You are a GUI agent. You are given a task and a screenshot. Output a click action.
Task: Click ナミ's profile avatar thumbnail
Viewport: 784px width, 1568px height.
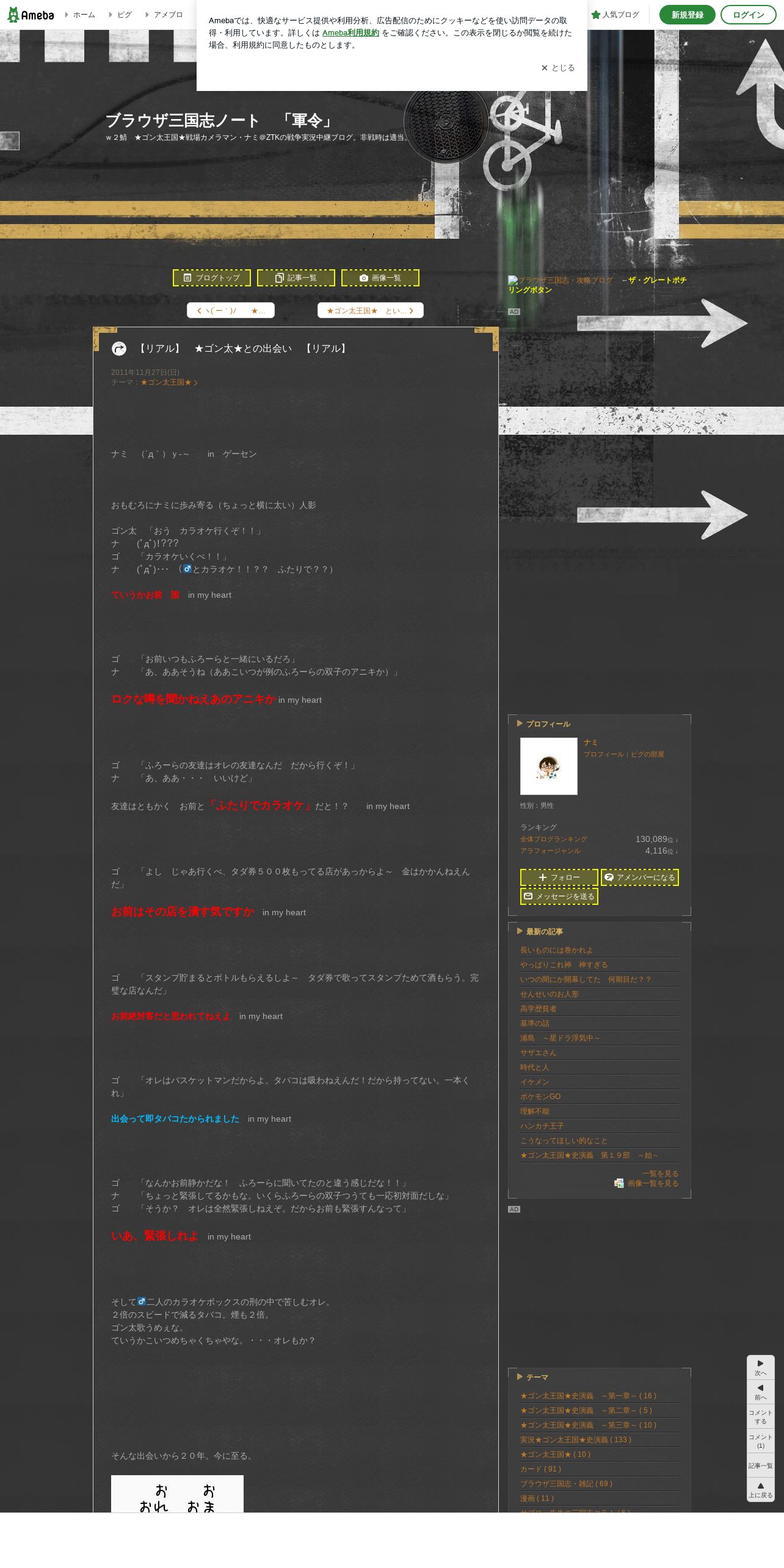(549, 766)
